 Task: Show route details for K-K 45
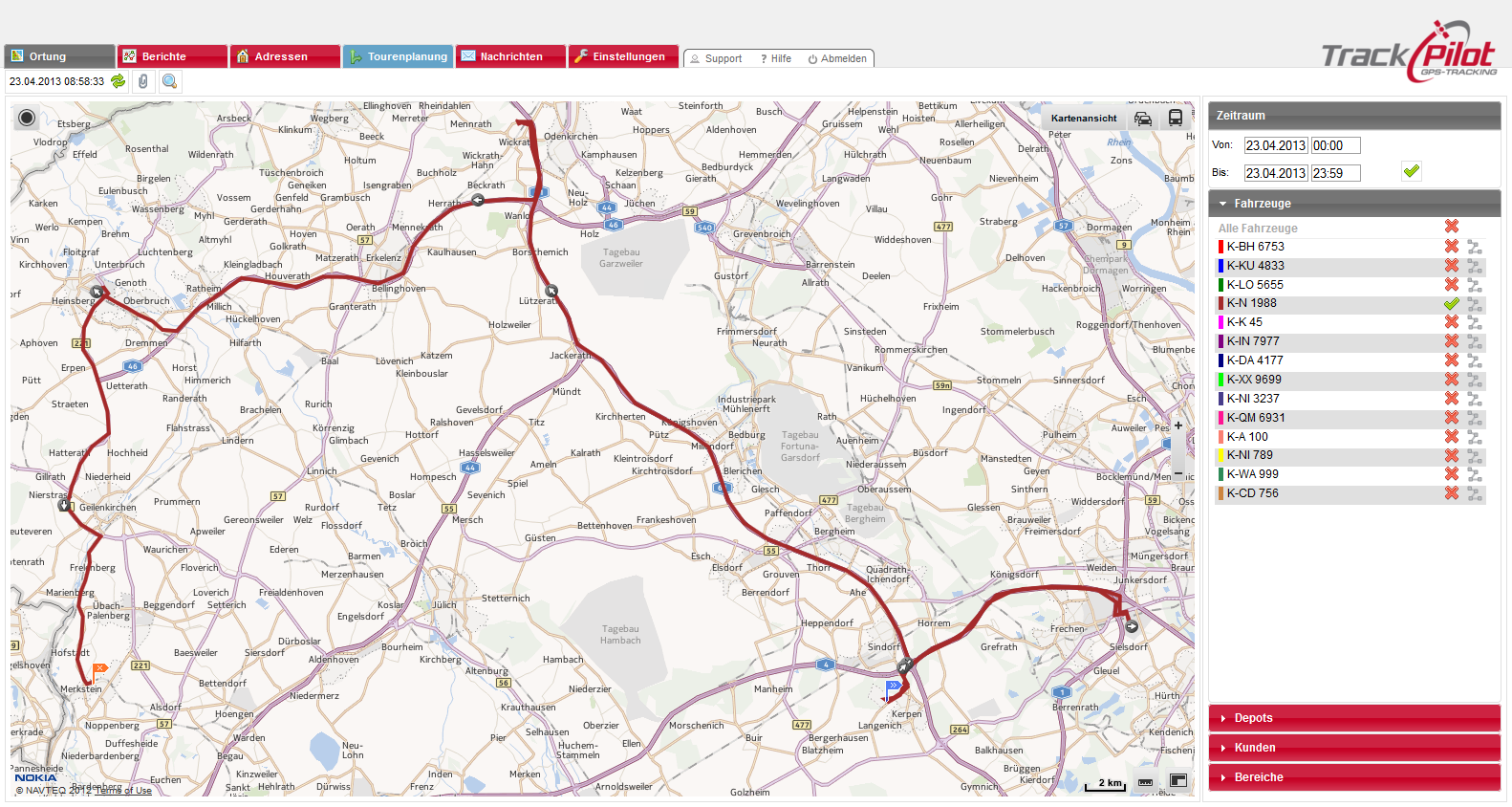pyautogui.click(x=1475, y=322)
